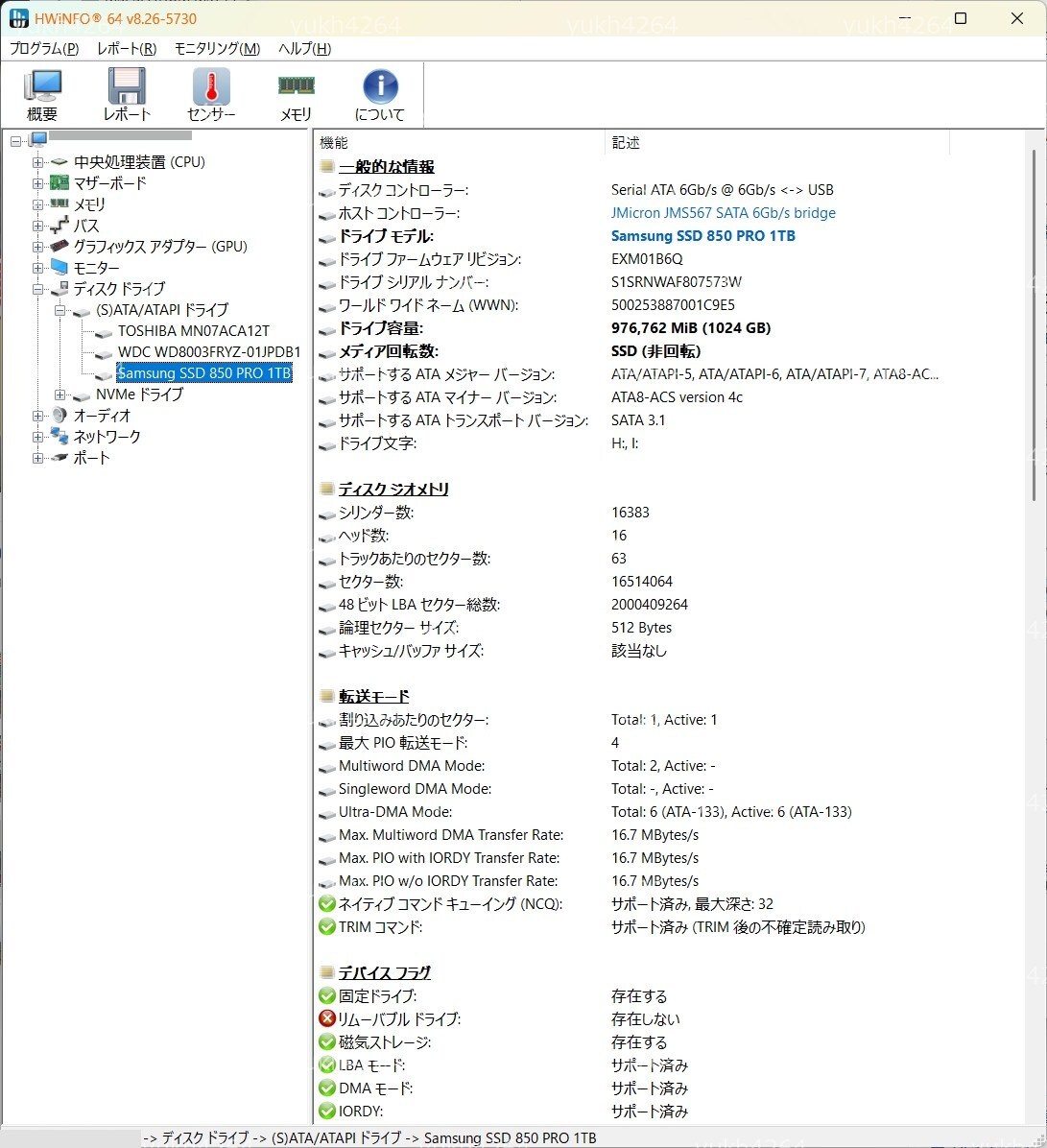Select TOSHIBA MN07ACA12T drive in tree

pyautogui.click(x=193, y=331)
